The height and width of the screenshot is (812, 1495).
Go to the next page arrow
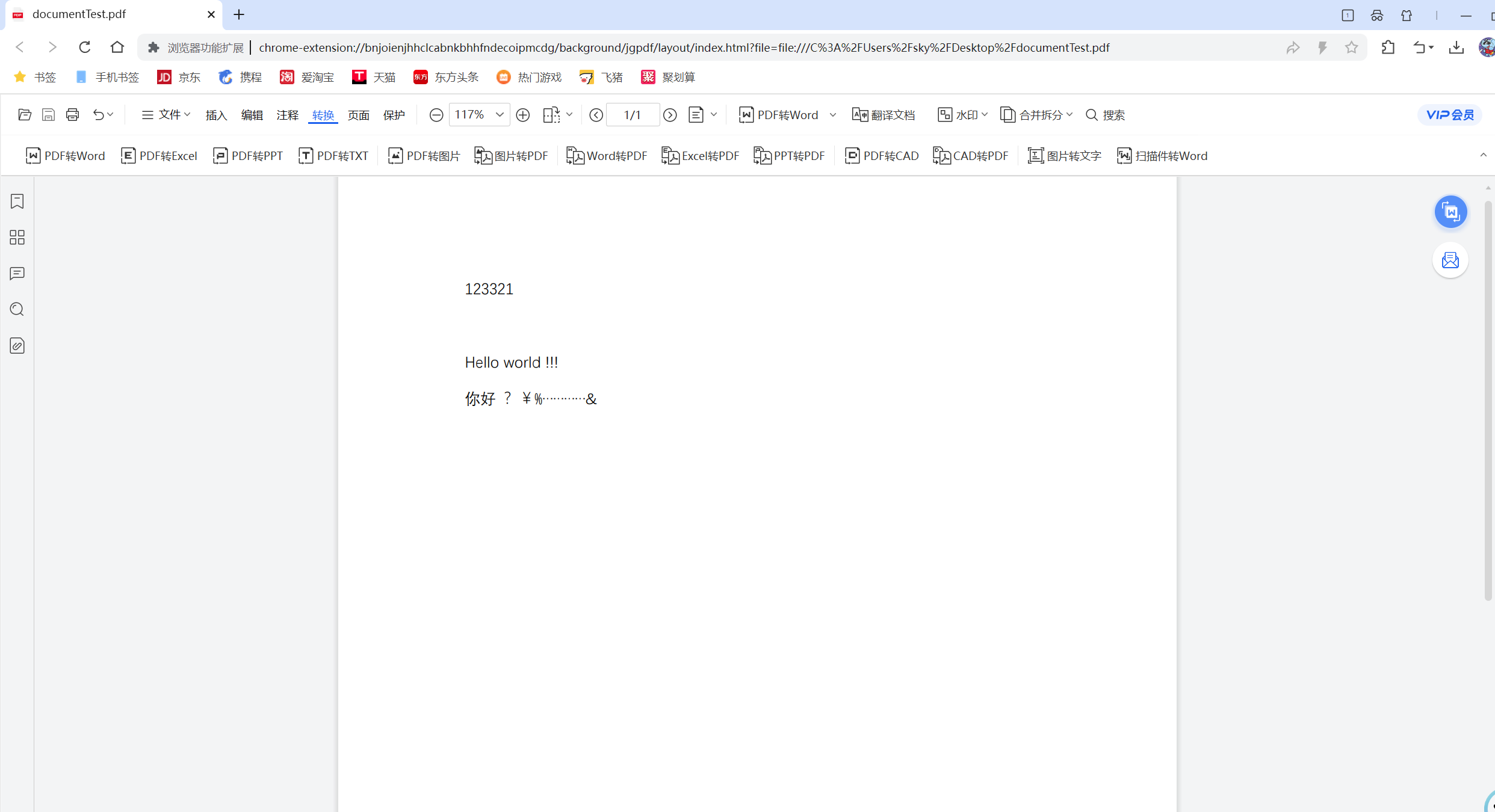[670, 115]
